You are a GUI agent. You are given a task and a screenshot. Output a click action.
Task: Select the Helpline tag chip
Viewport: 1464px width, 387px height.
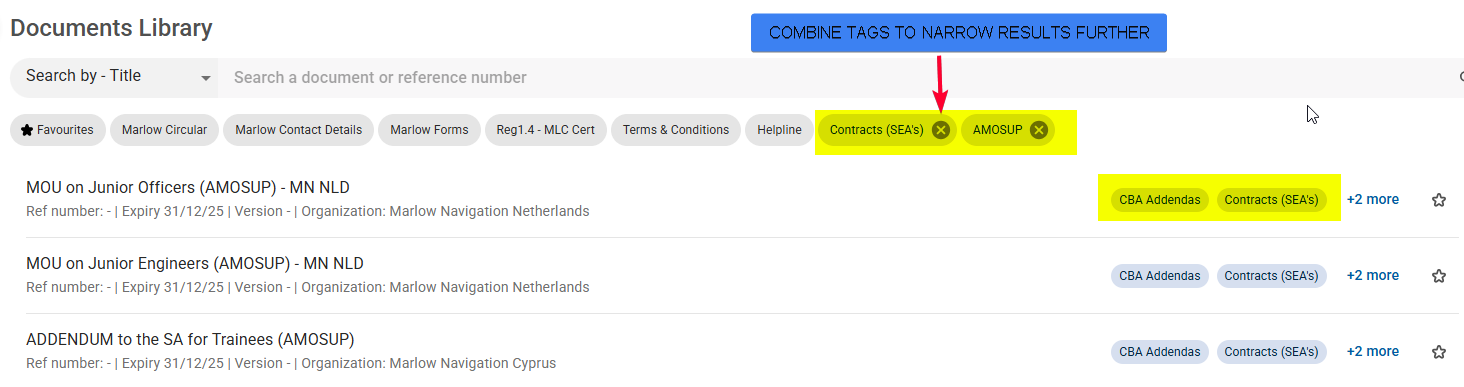[x=779, y=130]
